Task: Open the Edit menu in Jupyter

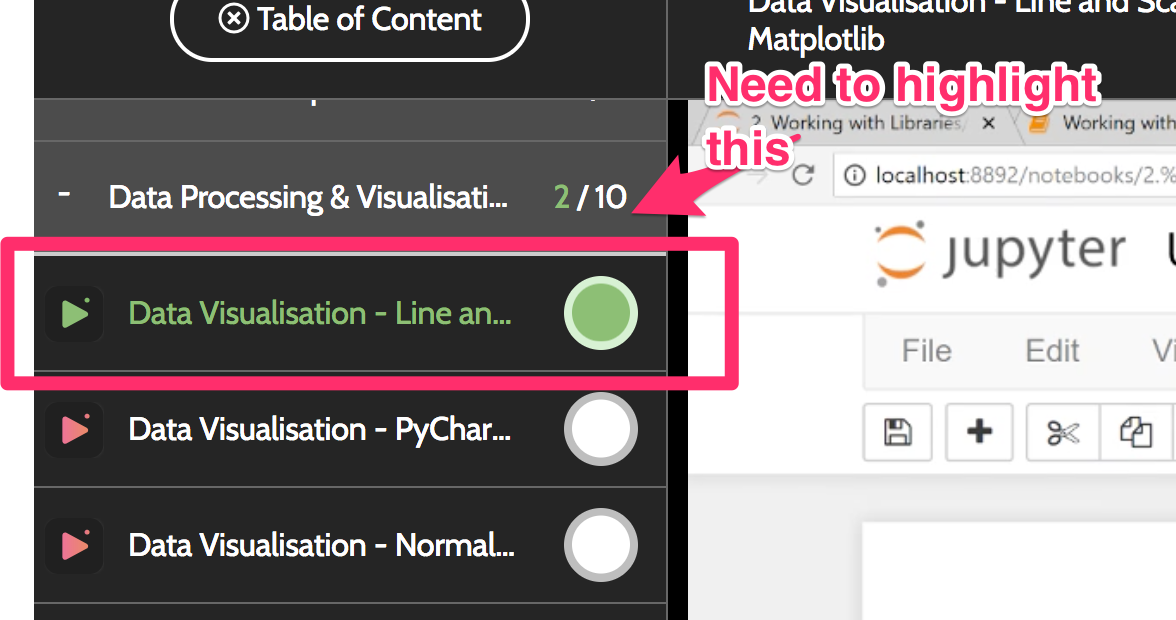Action: 1052,351
